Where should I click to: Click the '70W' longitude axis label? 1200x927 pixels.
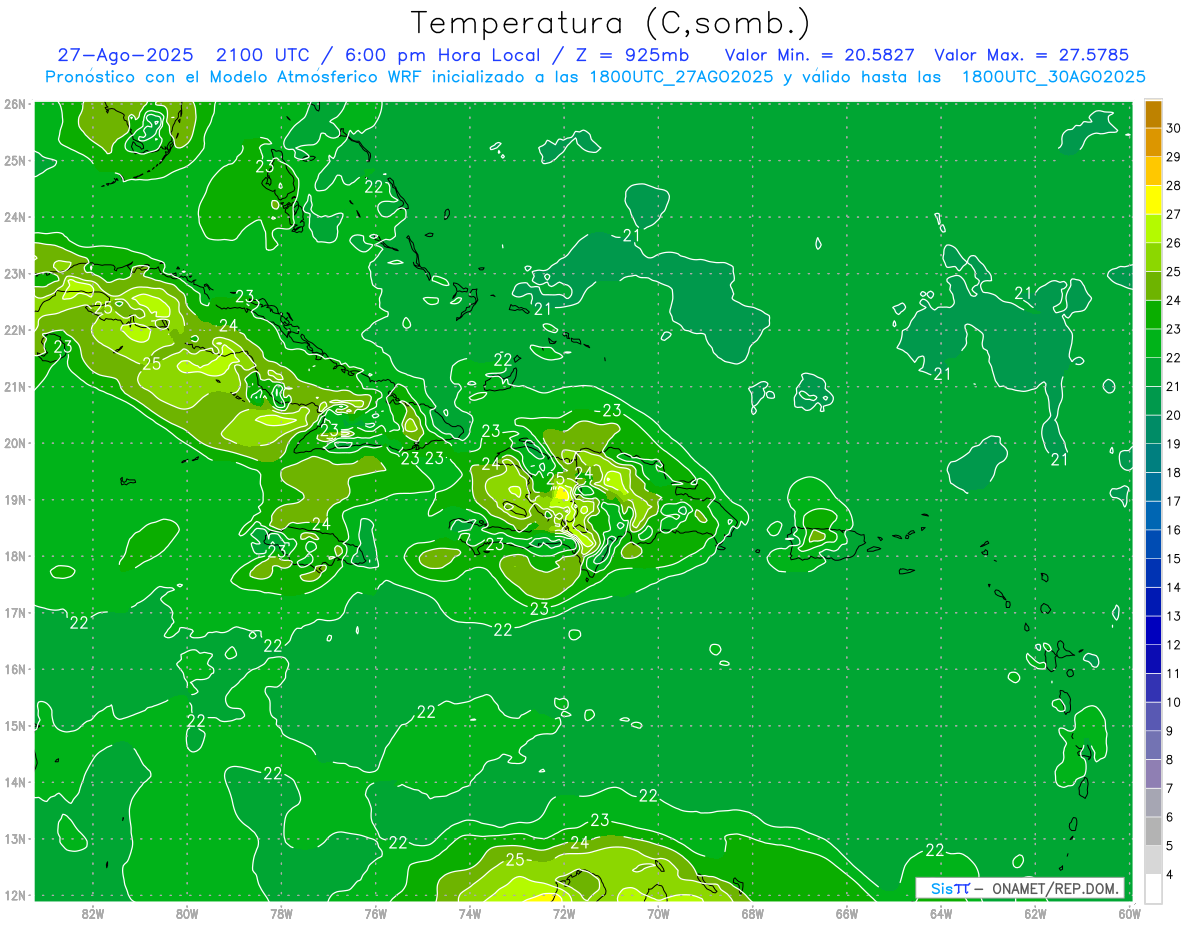point(658,913)
